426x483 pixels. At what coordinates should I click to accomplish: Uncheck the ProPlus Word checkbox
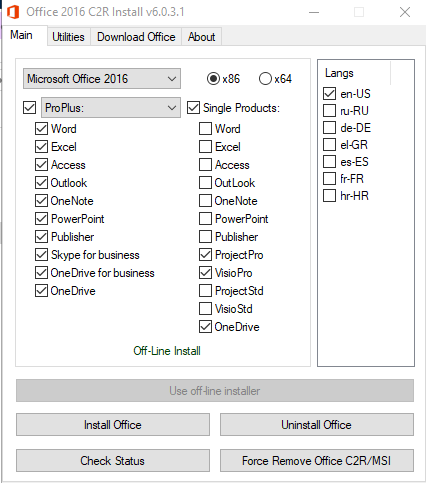[41, 129]
